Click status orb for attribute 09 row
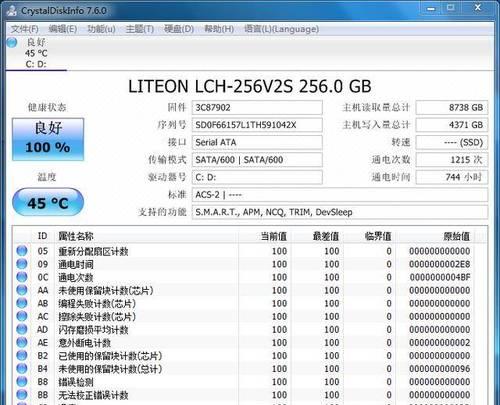 [22, 264]
